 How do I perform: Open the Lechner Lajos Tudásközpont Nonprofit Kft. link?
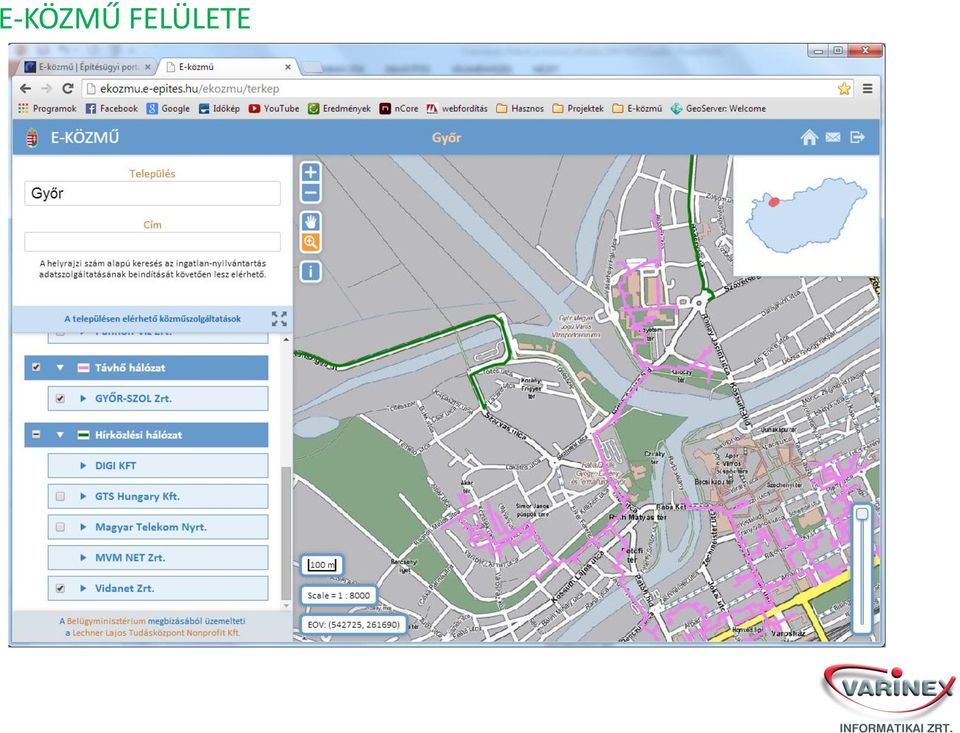pyautogui.click(x=156, y=633)
